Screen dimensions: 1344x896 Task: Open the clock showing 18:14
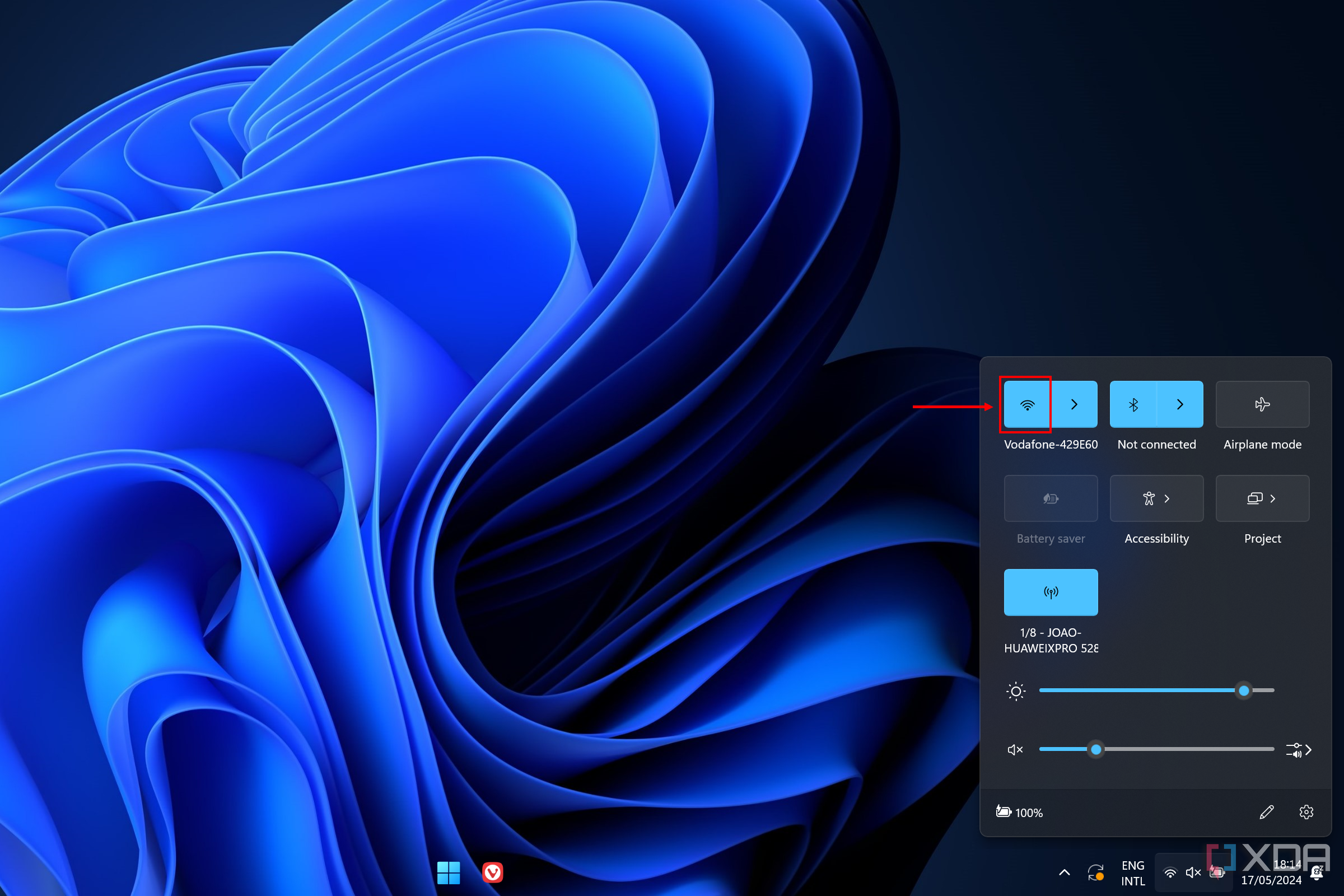(1271, 872)
